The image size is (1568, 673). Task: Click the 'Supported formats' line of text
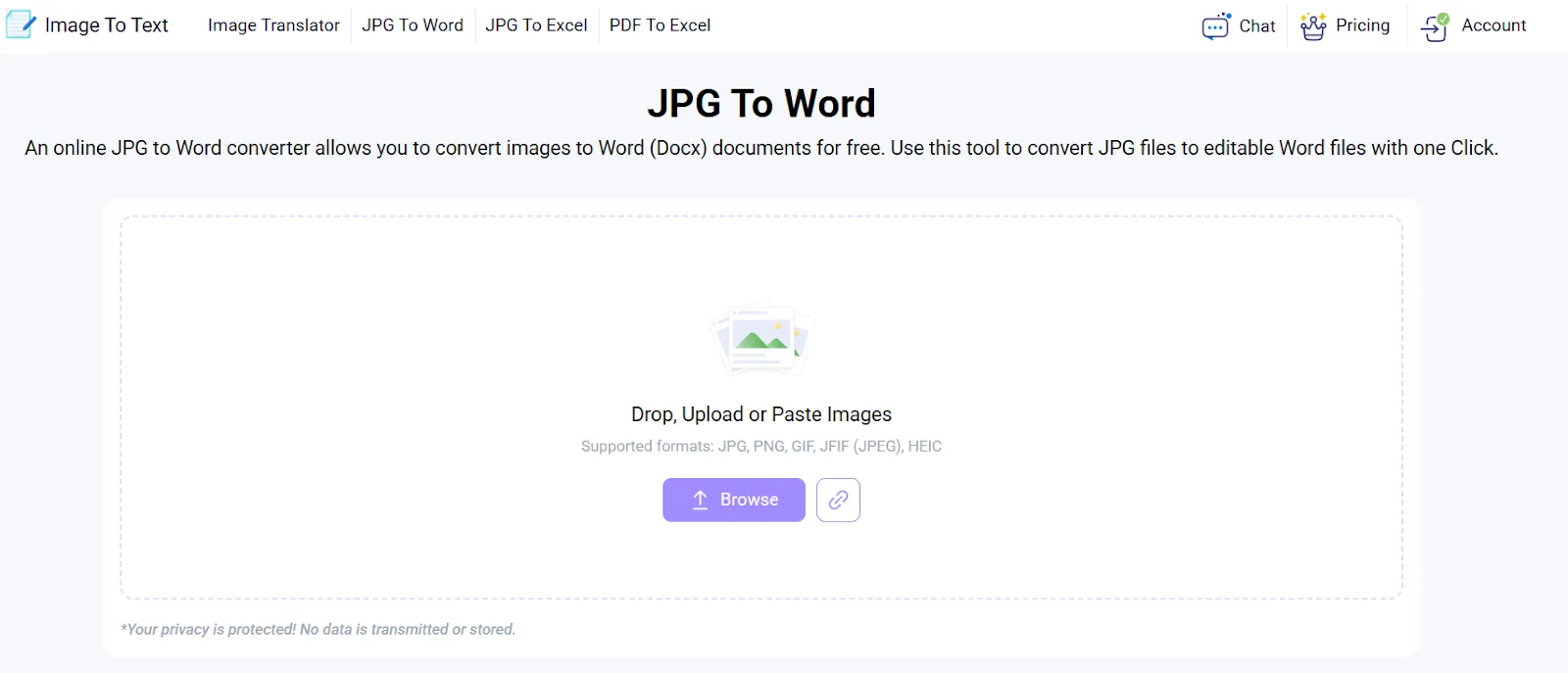[761, 446]
